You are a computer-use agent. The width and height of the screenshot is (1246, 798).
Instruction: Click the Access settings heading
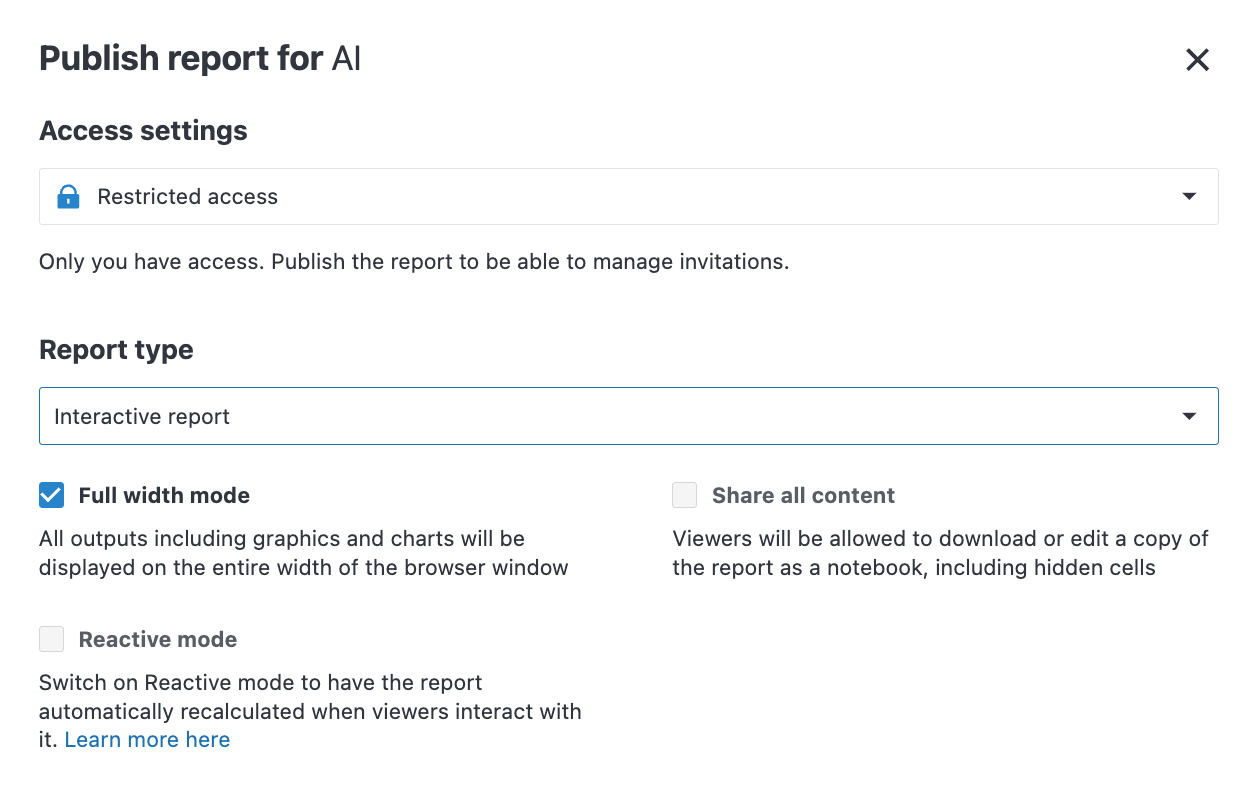142,130
